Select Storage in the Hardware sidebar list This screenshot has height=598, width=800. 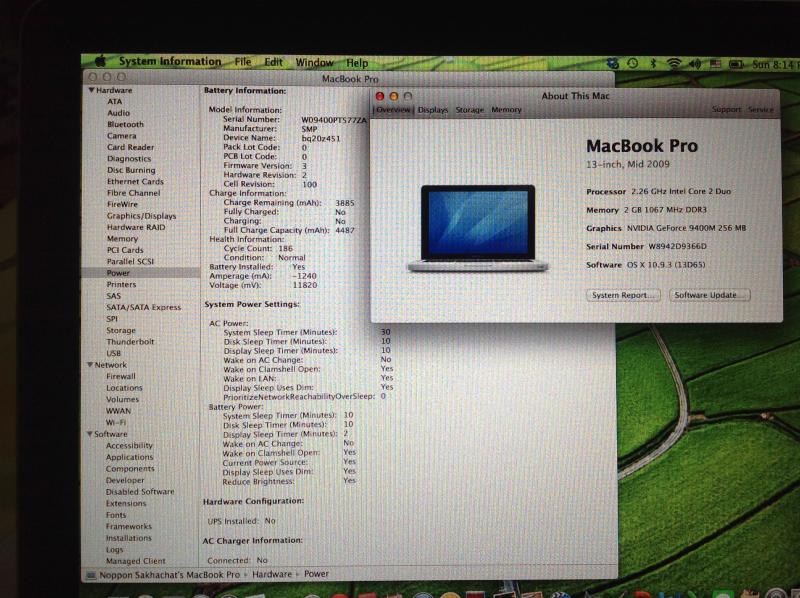(121, 330)
